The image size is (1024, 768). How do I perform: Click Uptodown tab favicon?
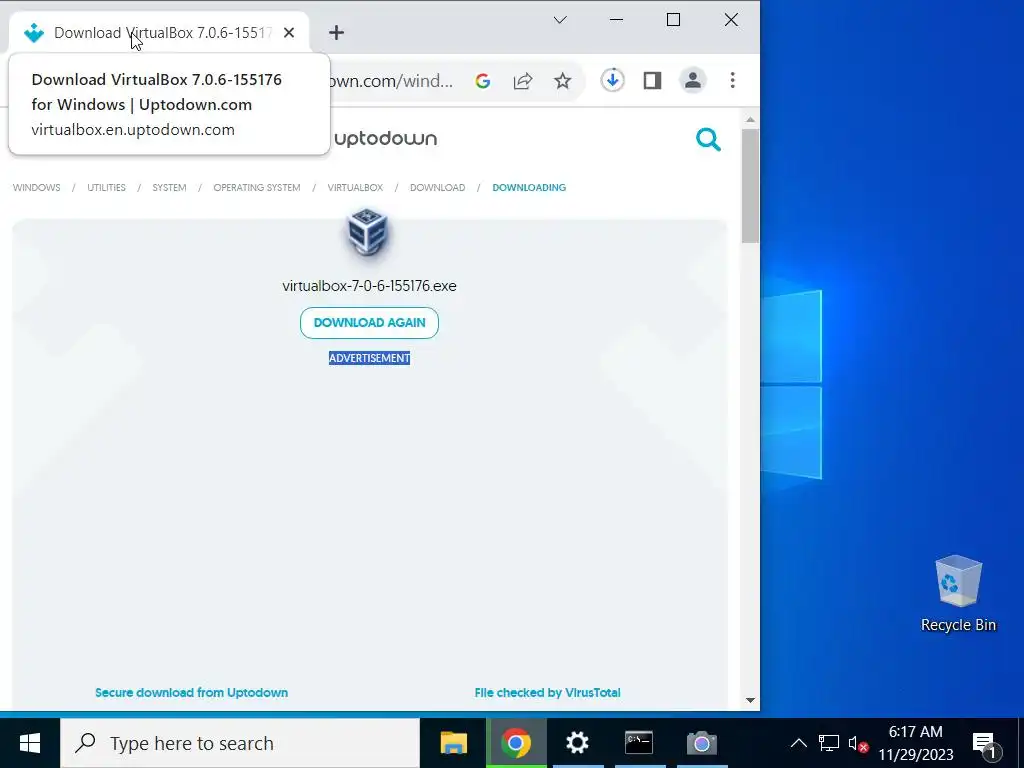click(33, 33)
